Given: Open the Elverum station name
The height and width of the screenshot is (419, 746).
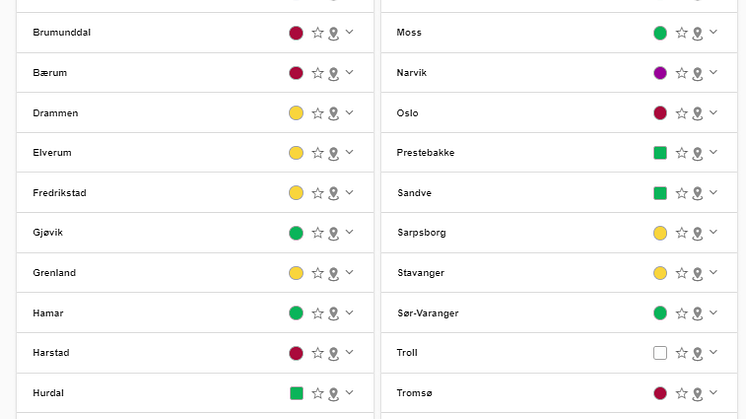Looking at the screenshot, I should [x=52, y=153].
